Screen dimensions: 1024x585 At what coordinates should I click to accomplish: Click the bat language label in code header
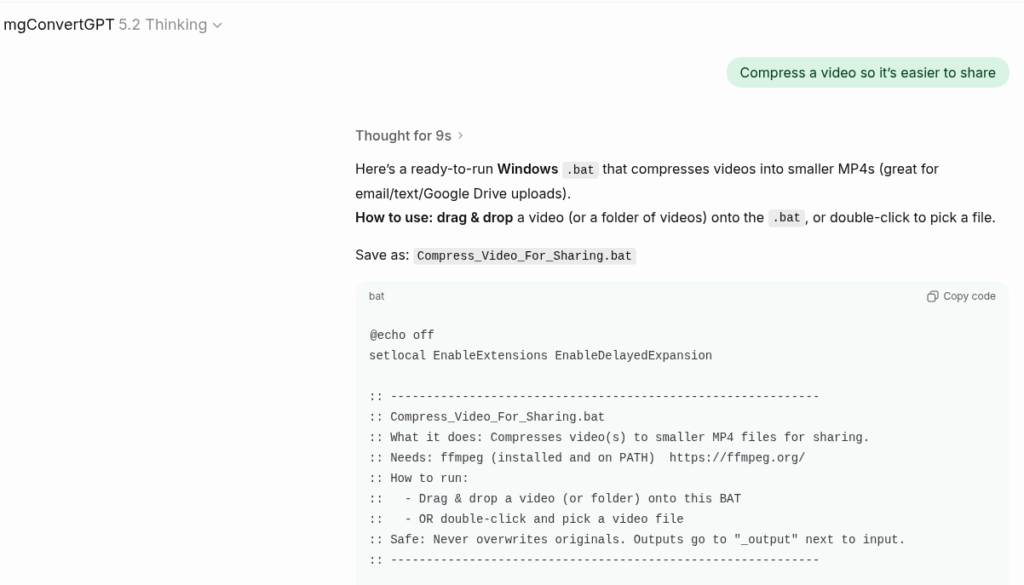click(377, 296)
